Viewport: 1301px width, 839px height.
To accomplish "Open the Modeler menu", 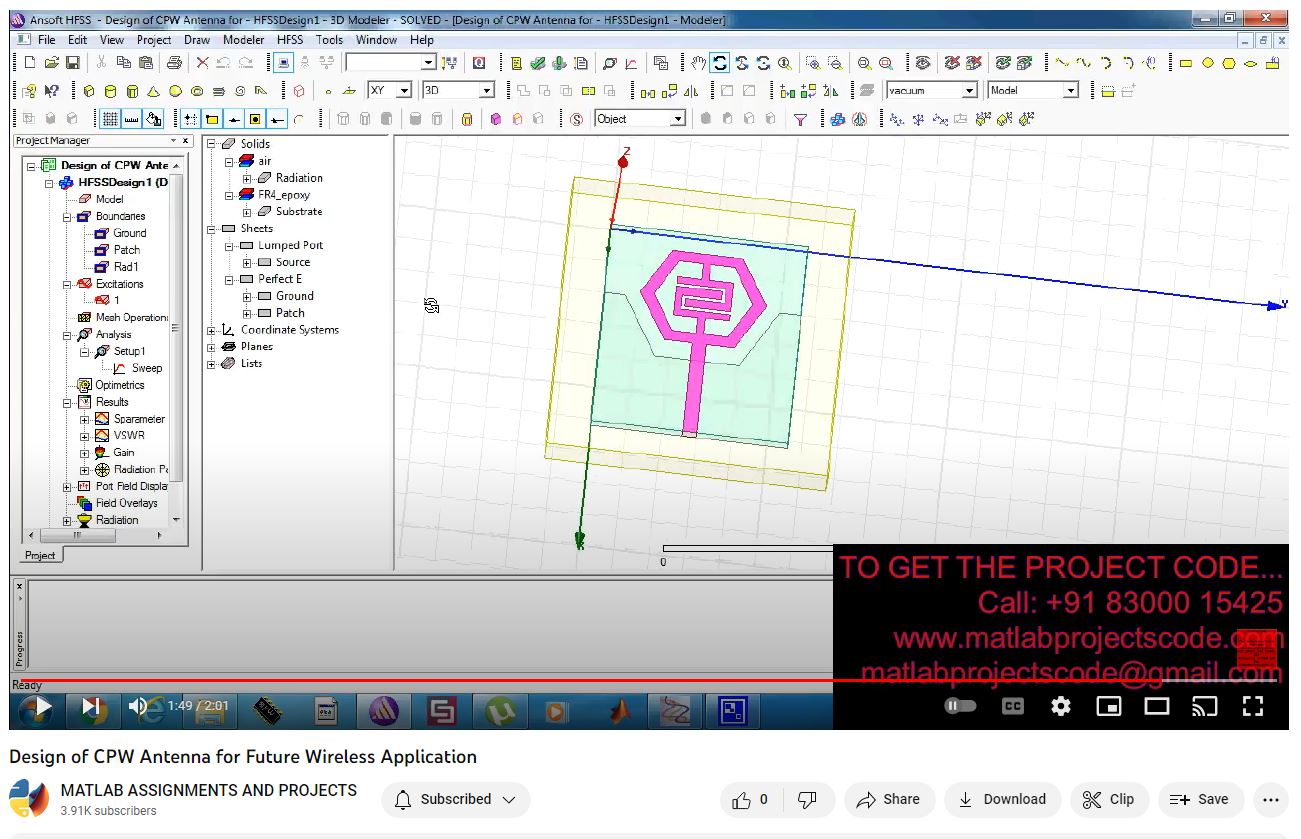I will (x=243, y=40).
